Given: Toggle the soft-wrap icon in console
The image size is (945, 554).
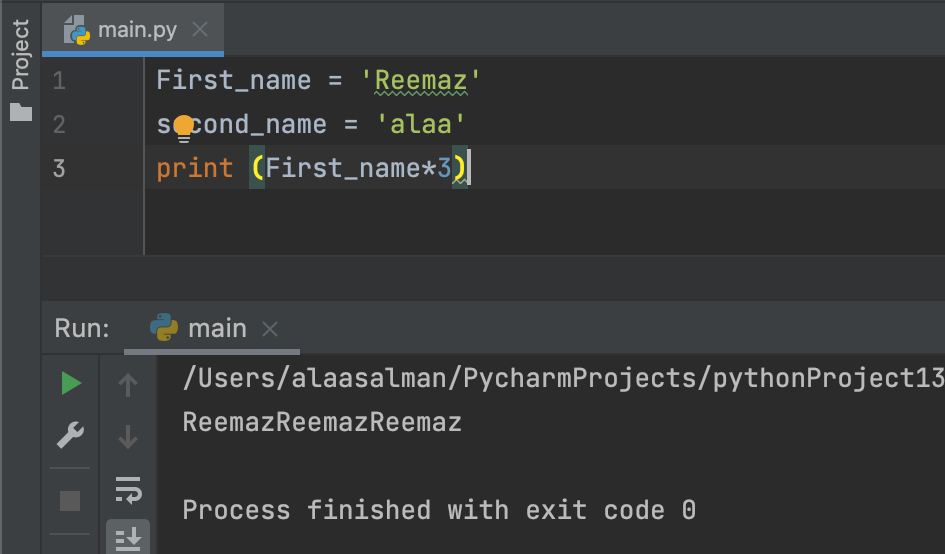Looking at the screenshot, I should (x=128, y=489).
